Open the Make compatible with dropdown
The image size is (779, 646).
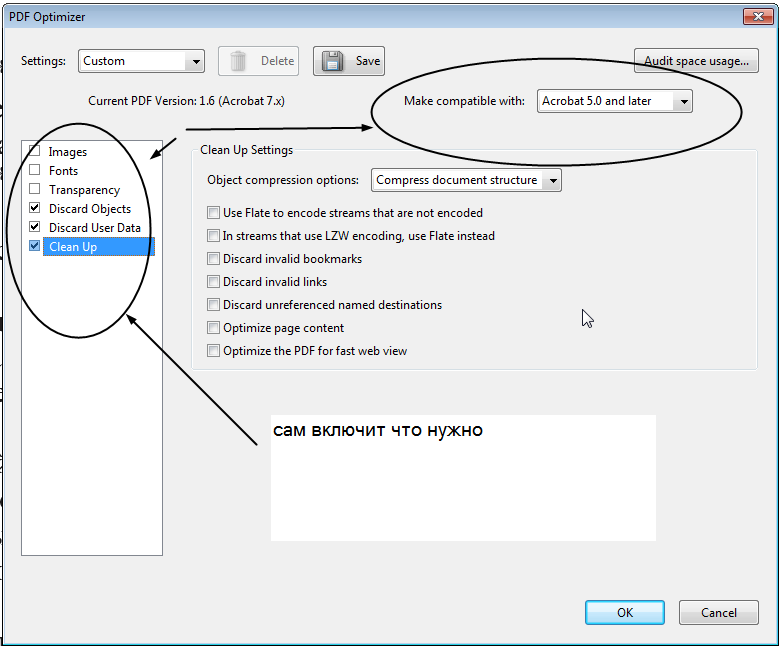click(615, 101)
